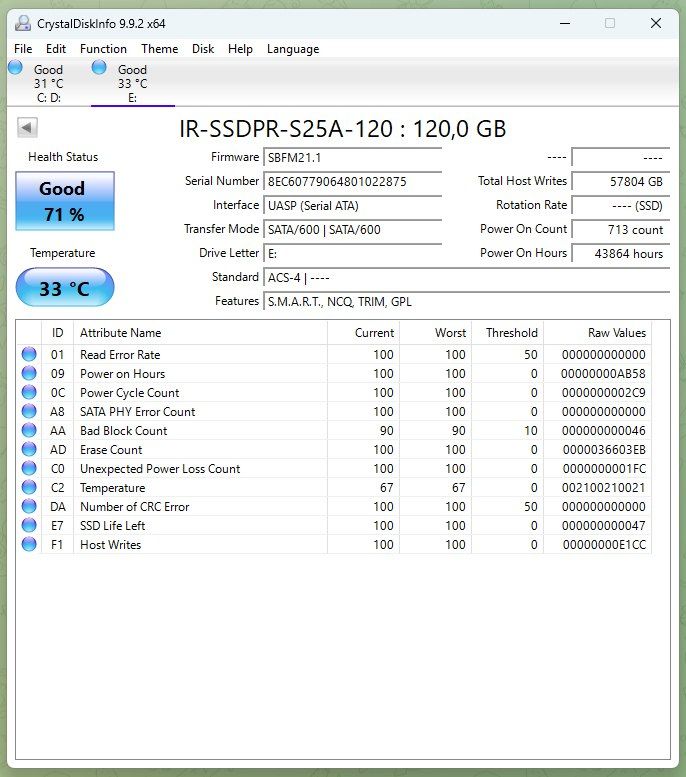Click status orb for Host Writes row
This screenshot has height=777, width=686.
[29, 544]
